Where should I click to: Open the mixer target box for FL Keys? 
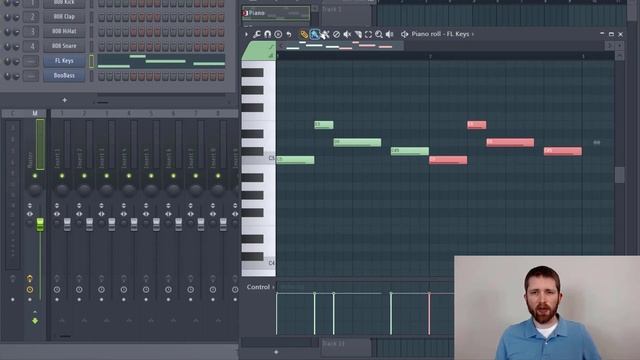tap(31, 61)
